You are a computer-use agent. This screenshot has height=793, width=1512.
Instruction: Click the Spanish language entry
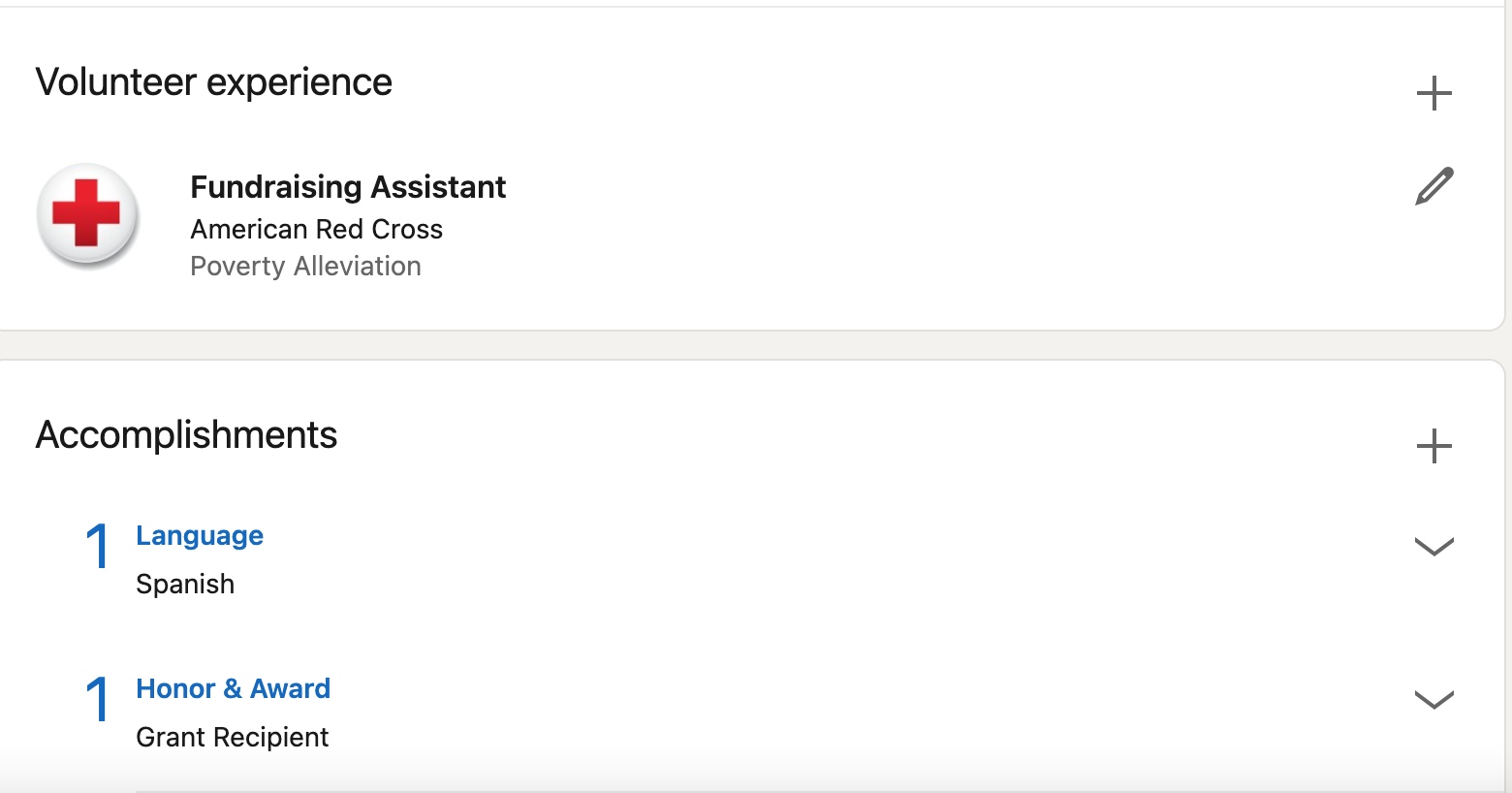(185, 584)
